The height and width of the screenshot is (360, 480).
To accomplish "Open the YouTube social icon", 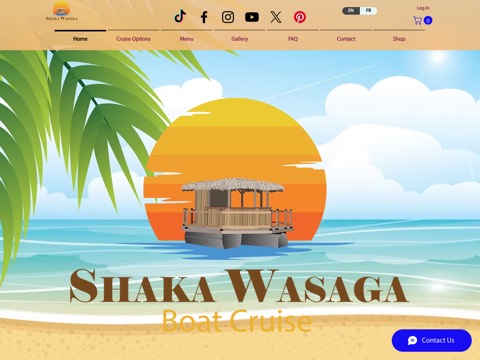I will pos(252,17).
